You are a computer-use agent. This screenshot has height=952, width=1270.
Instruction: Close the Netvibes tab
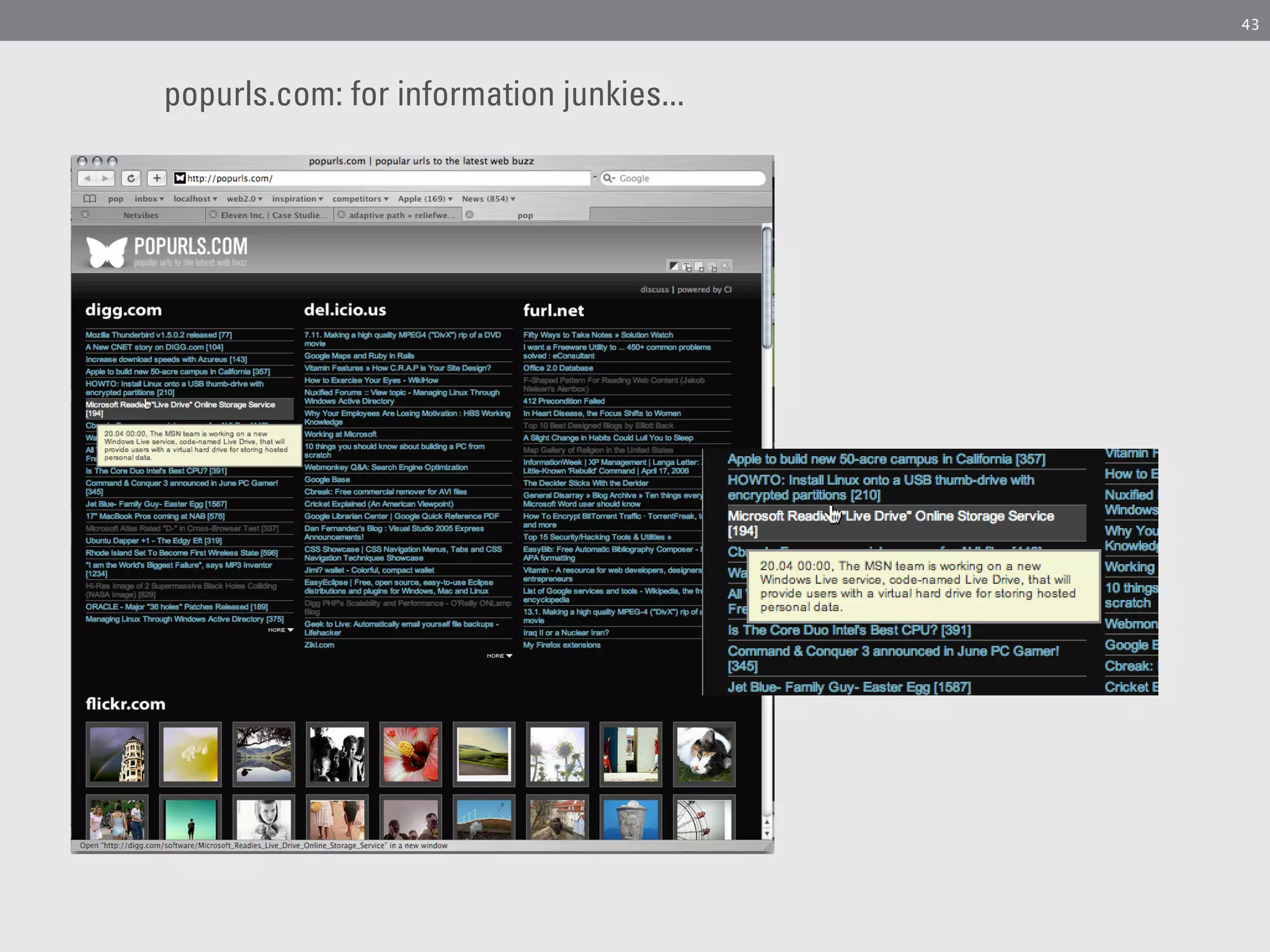tap(86, 215)
